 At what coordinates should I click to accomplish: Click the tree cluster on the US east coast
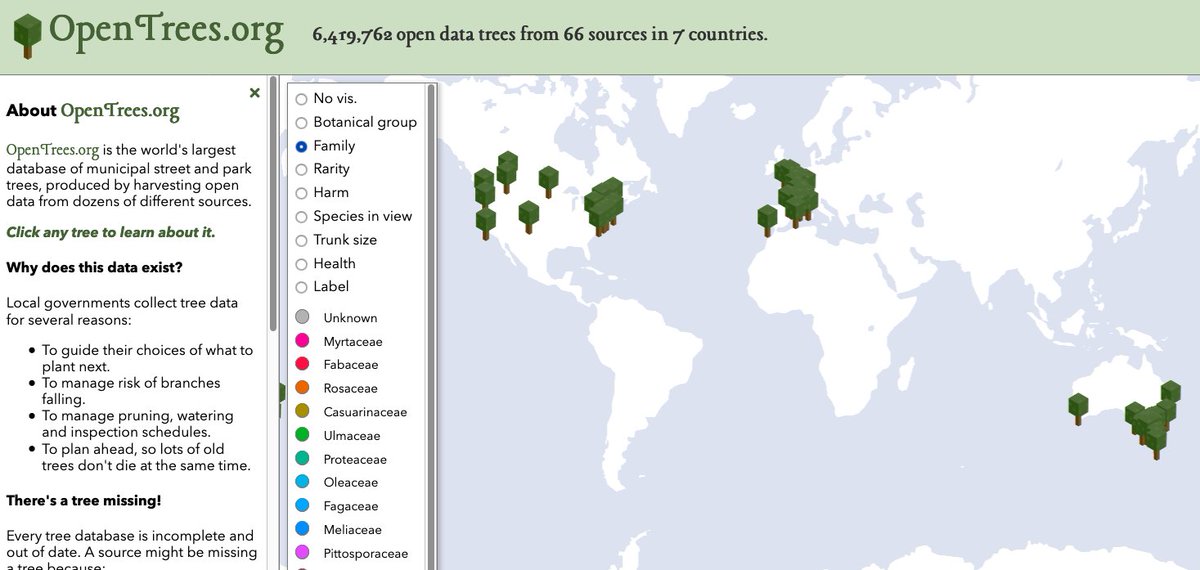(x=604, y=205)
